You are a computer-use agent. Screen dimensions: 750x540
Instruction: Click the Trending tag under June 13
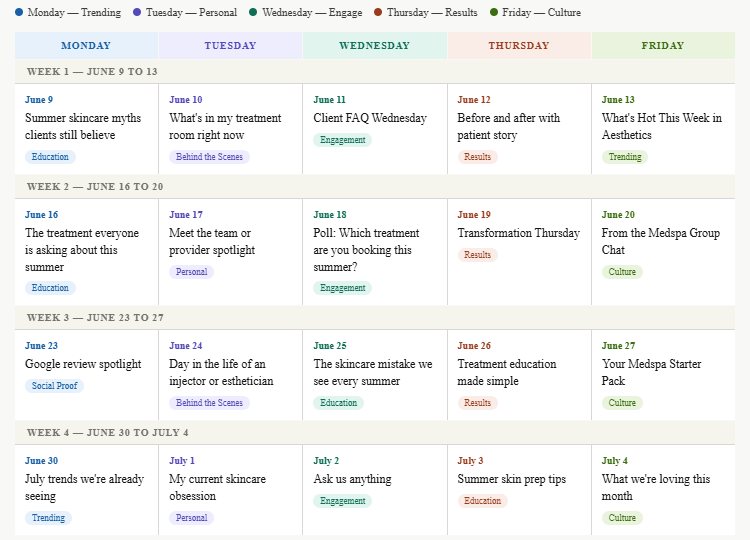pyautogui.click(x=625, y=157)
